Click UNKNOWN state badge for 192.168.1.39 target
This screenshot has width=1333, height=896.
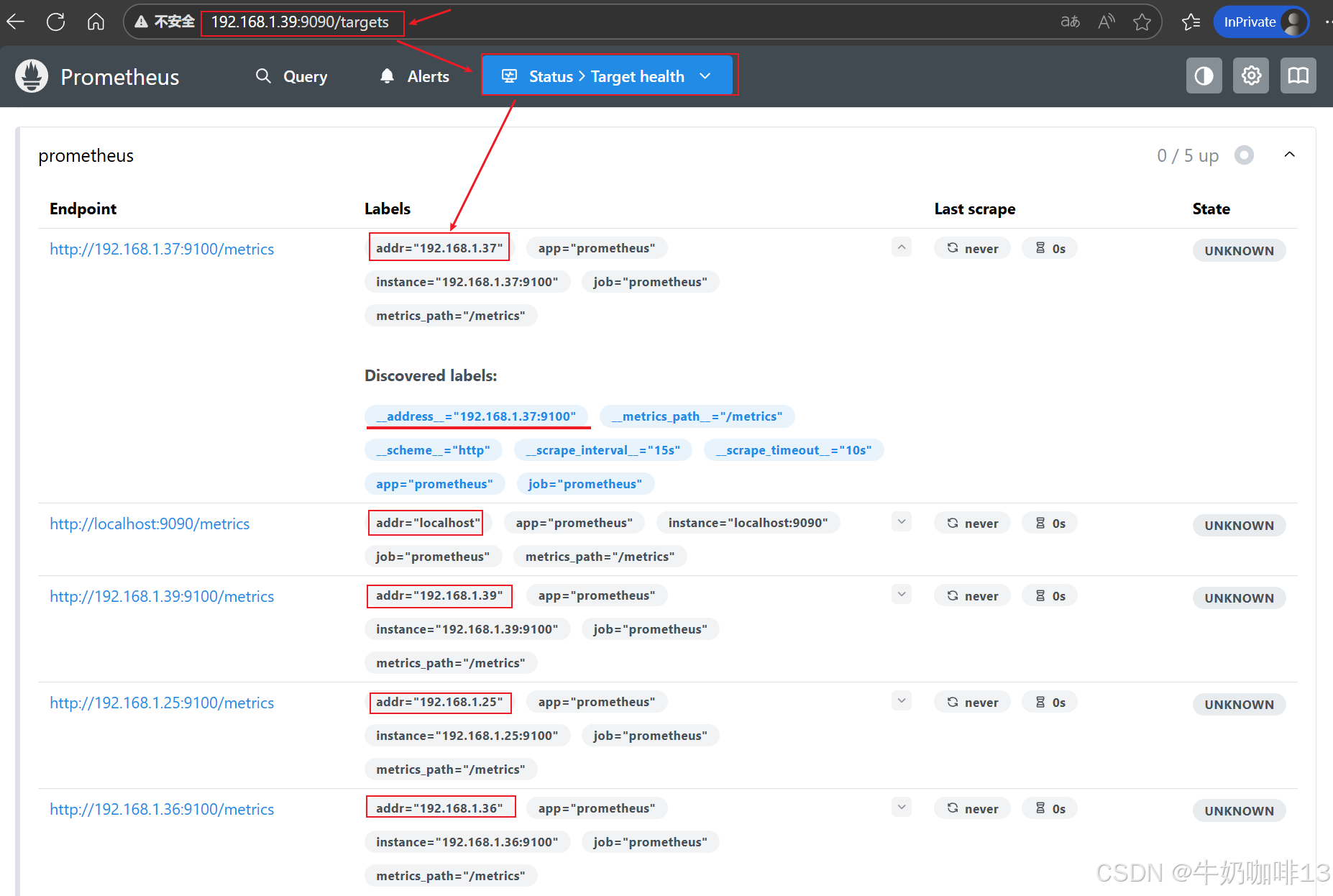(1239, 598)
